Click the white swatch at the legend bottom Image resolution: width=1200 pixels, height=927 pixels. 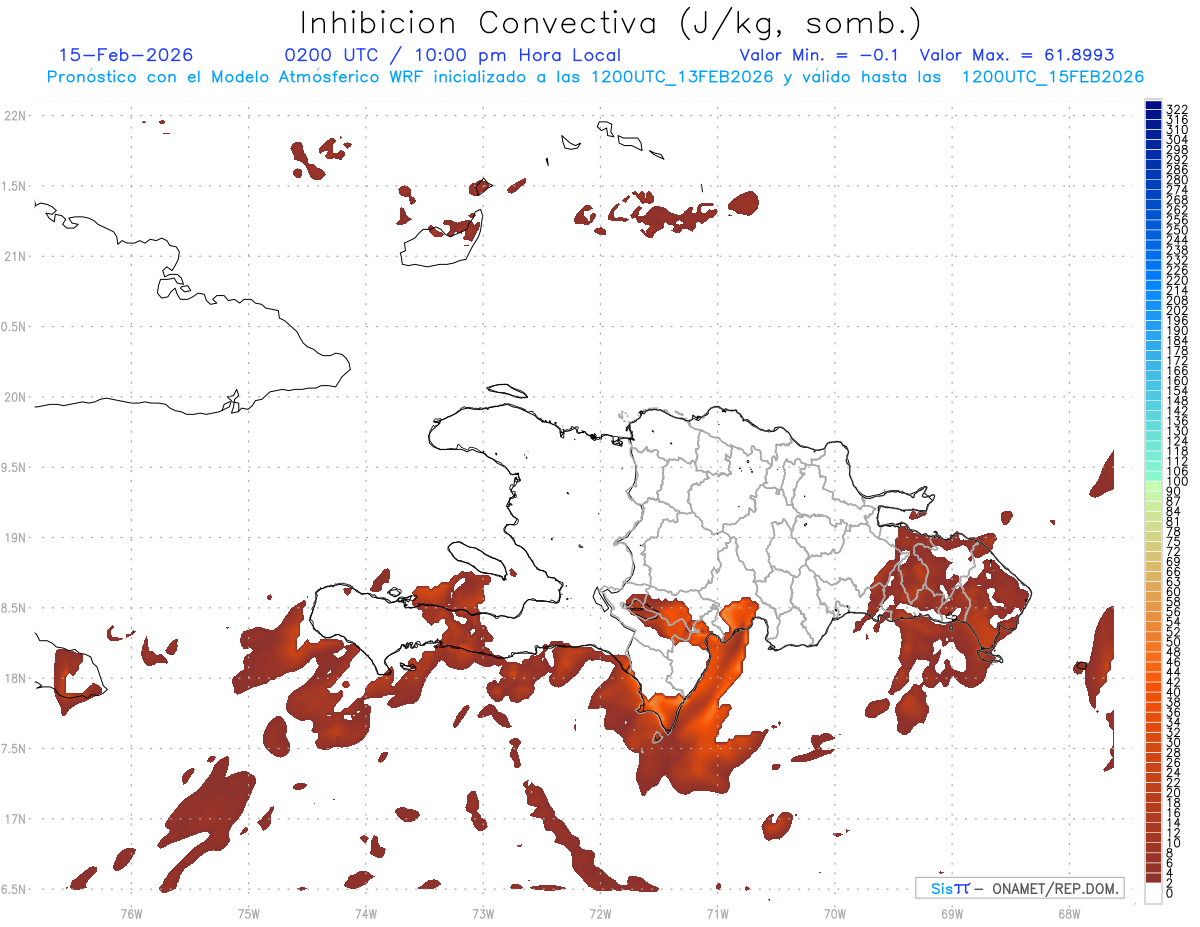click(x=1153, y=893)
